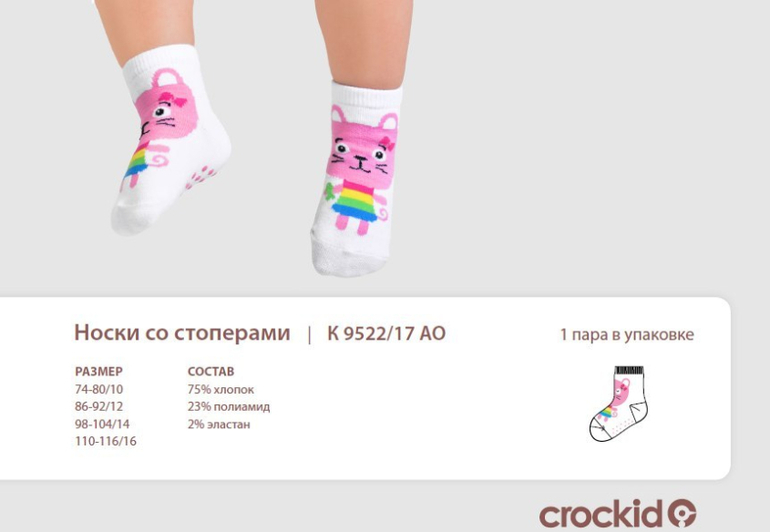Click the crockid brand logo text
The width and height of the screenshot is (770, 532).
[601, 515]
